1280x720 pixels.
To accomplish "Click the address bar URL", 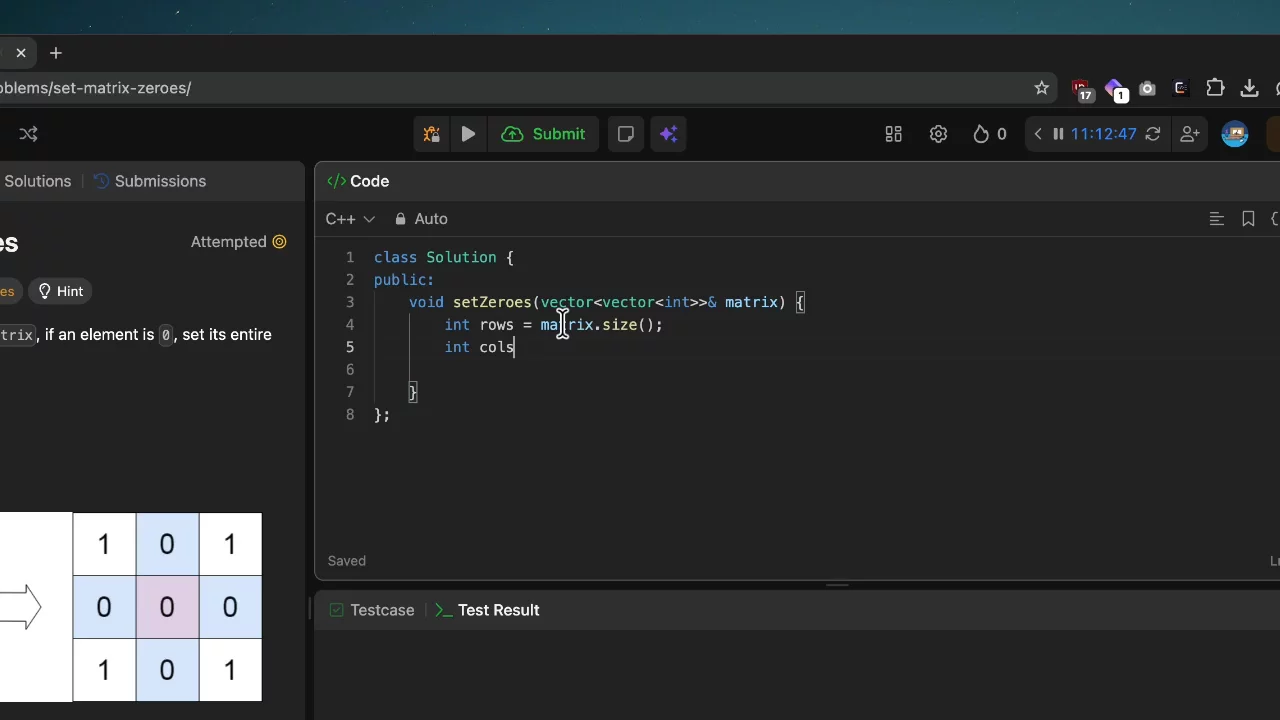I will coord(95,88).
